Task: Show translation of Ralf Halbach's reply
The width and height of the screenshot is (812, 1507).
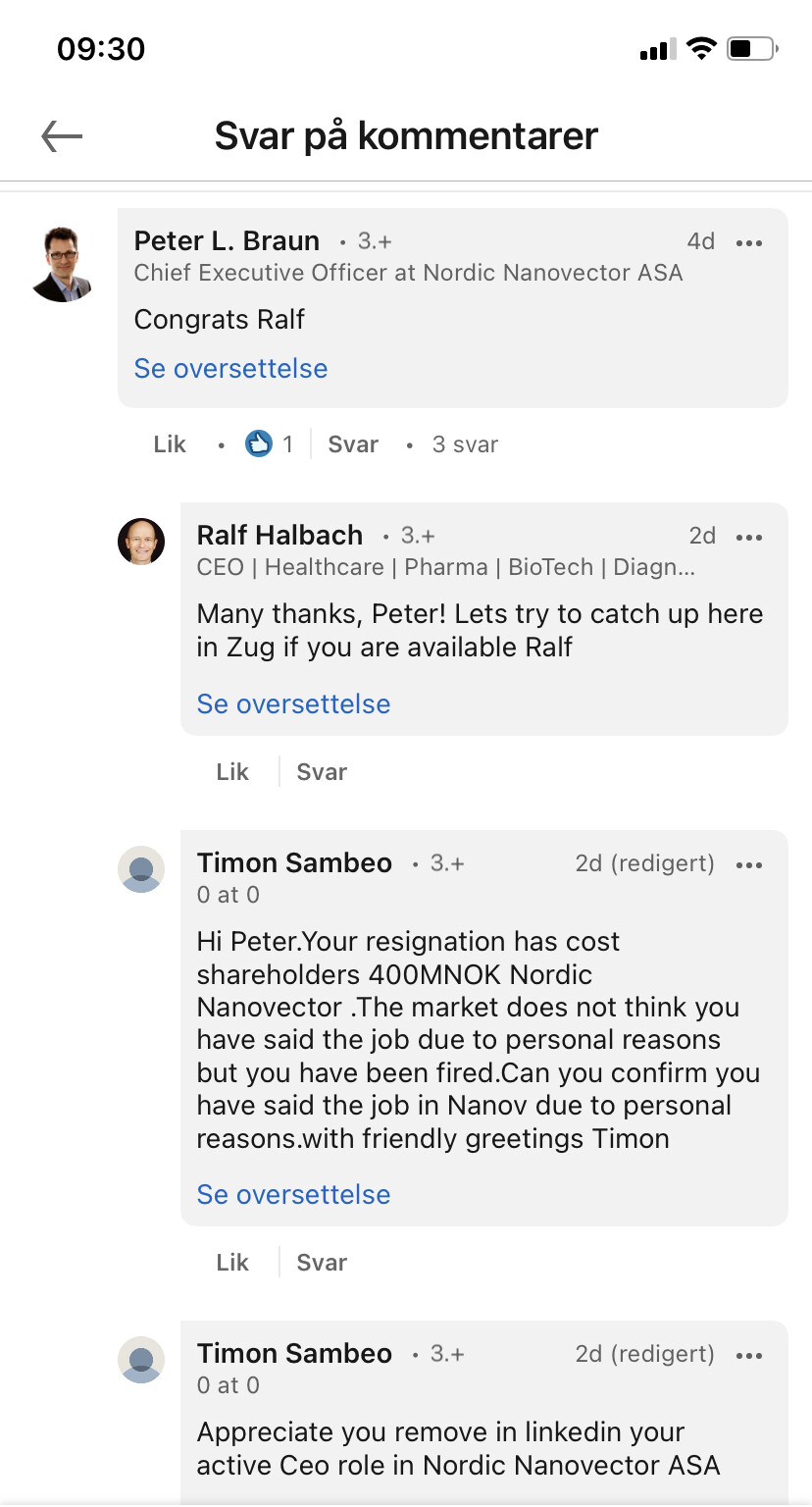Action: point(293,704)
